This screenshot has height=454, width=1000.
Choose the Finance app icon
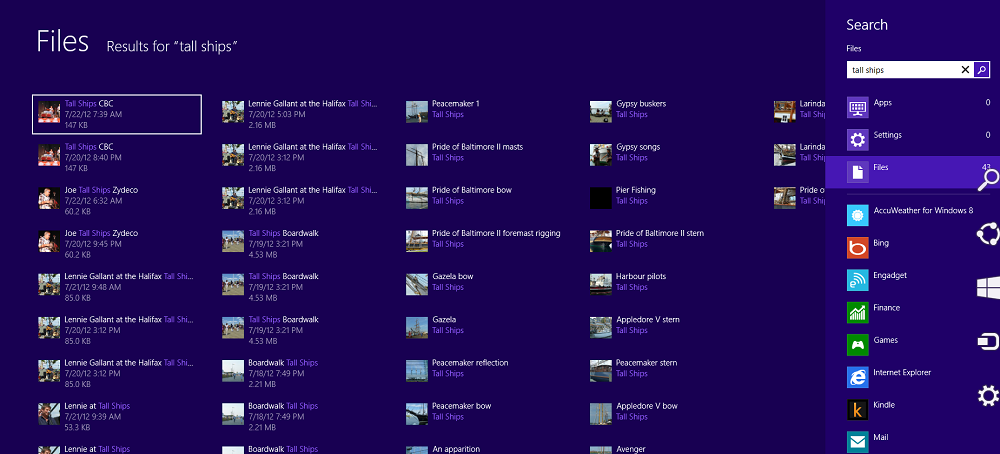click(x=858, y=312)
